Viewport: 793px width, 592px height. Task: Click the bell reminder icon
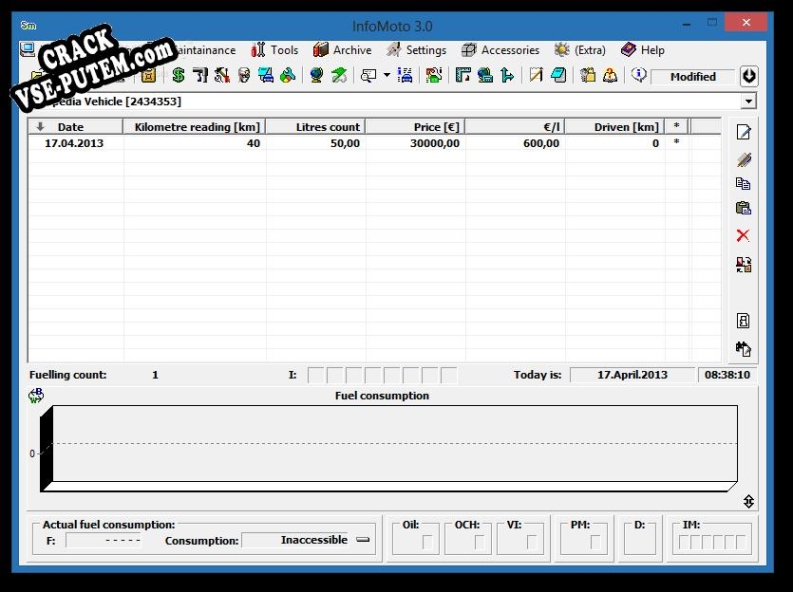[x=610, y=76]
